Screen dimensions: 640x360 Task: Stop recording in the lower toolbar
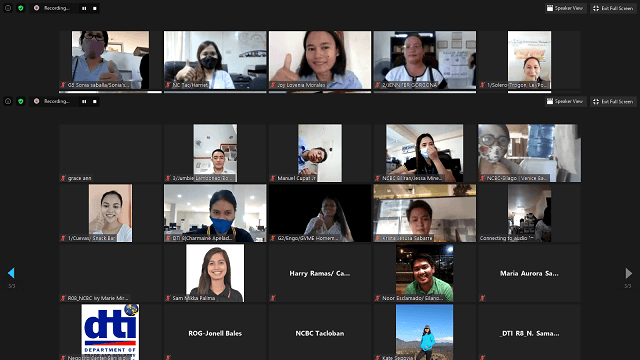95,101
